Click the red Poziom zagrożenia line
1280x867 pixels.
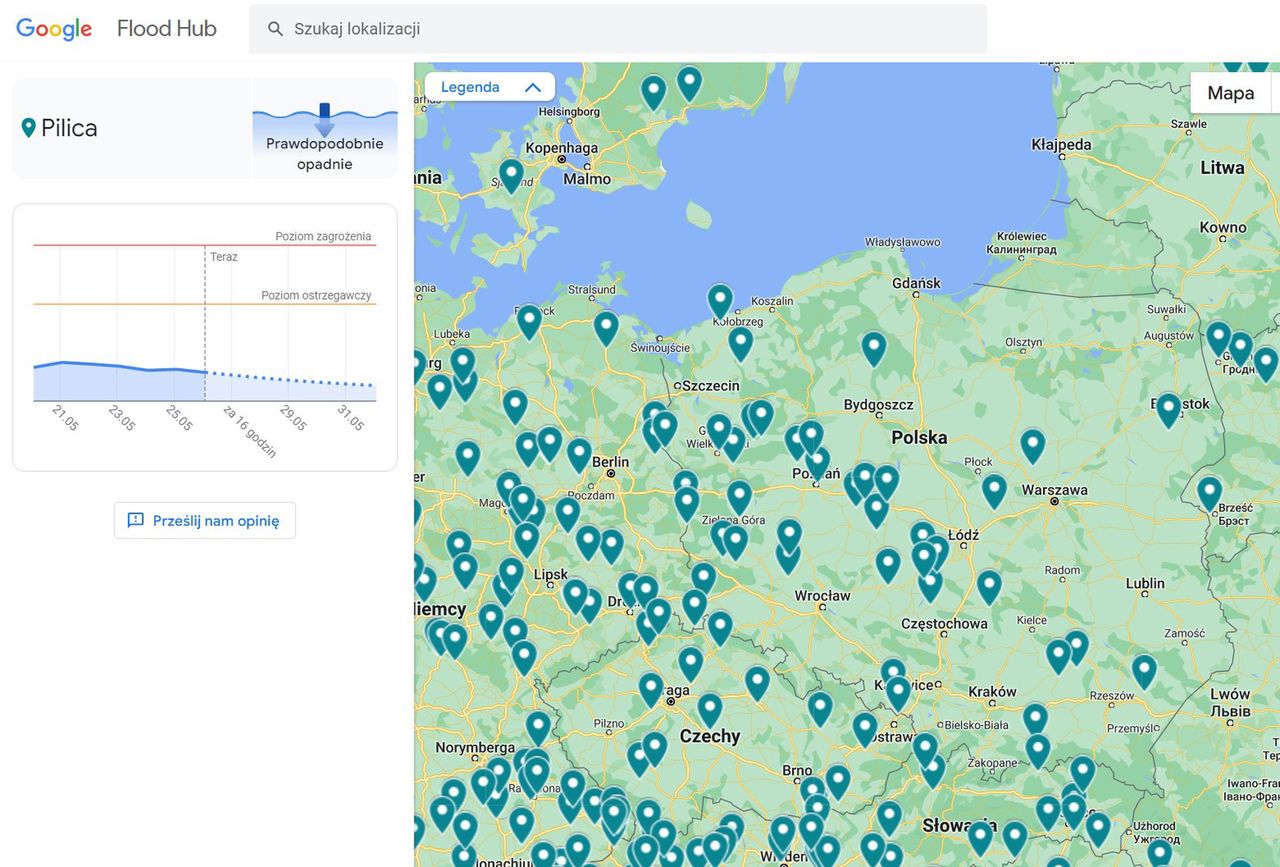click(205, 245)
